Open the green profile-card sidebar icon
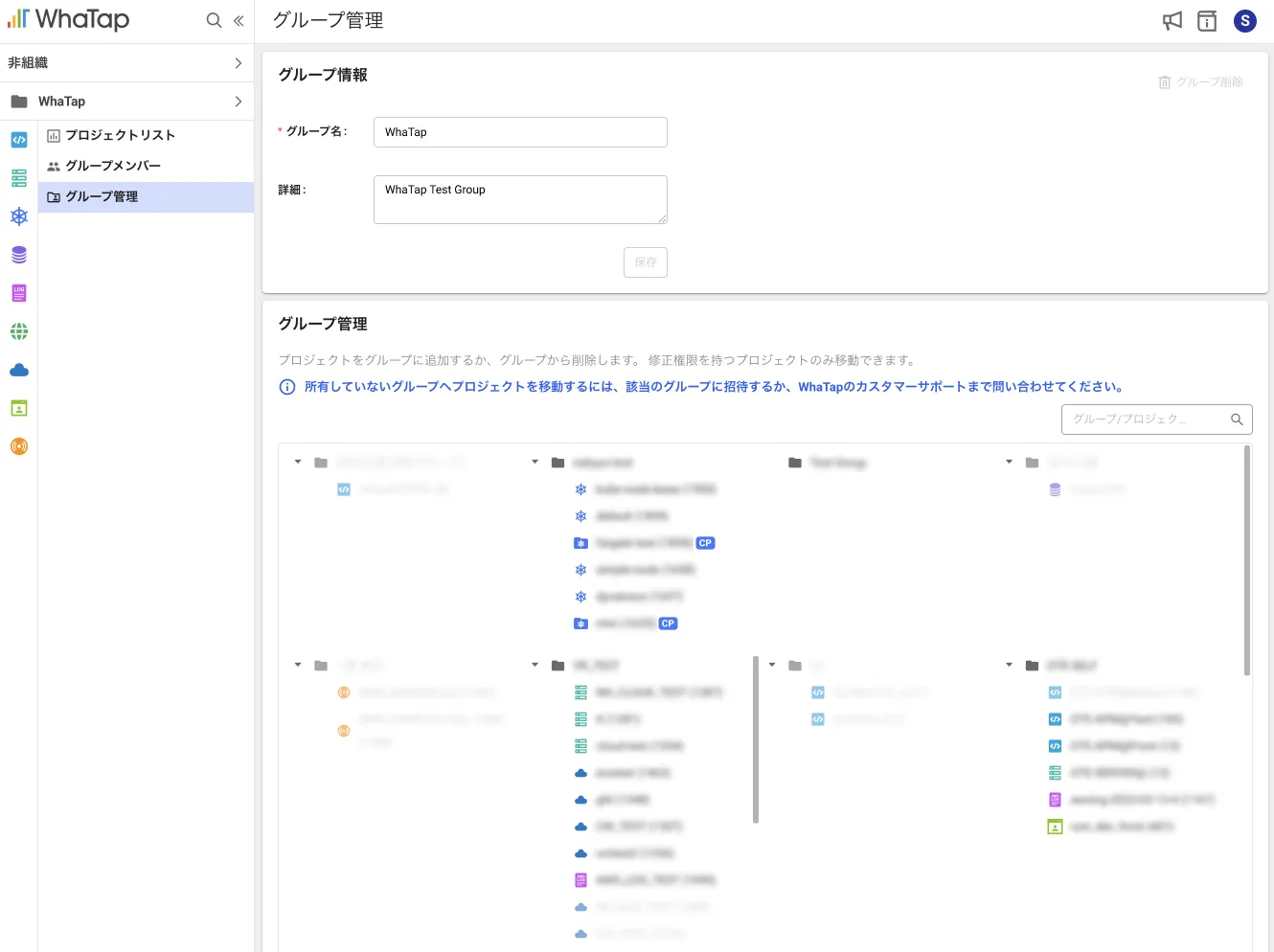Screen dimensions: 1274x952 point(19,408)
